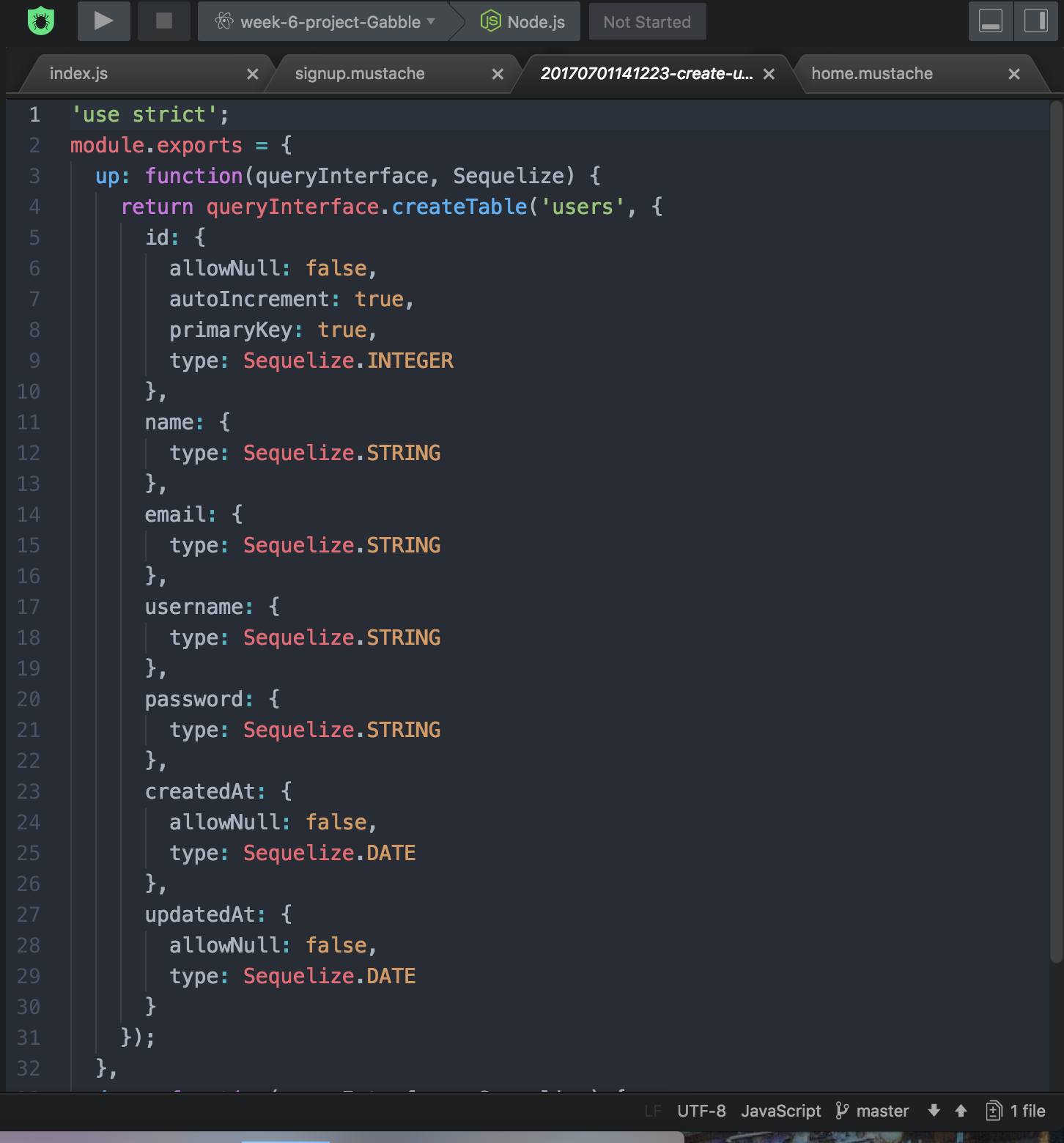The image size is (1064, 1143).
Task: Select the JavaScript language mode indicator
Action: tap(780, 1111)
